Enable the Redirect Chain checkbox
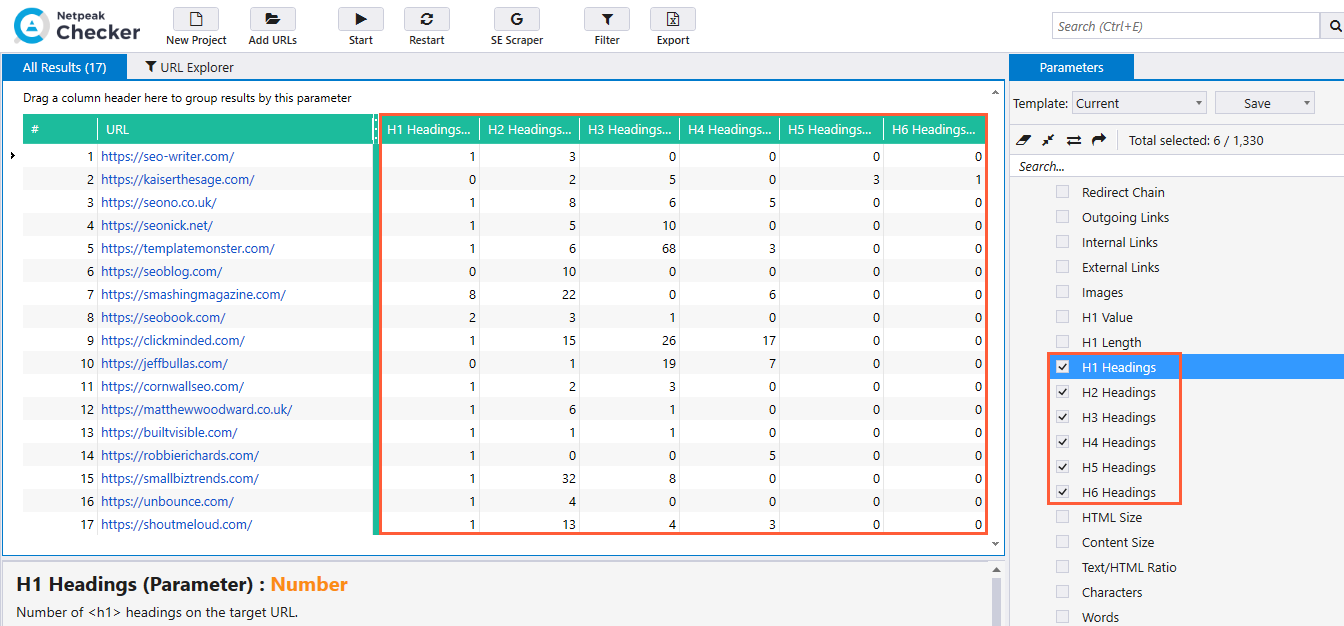 click(x=1062, y=192)
